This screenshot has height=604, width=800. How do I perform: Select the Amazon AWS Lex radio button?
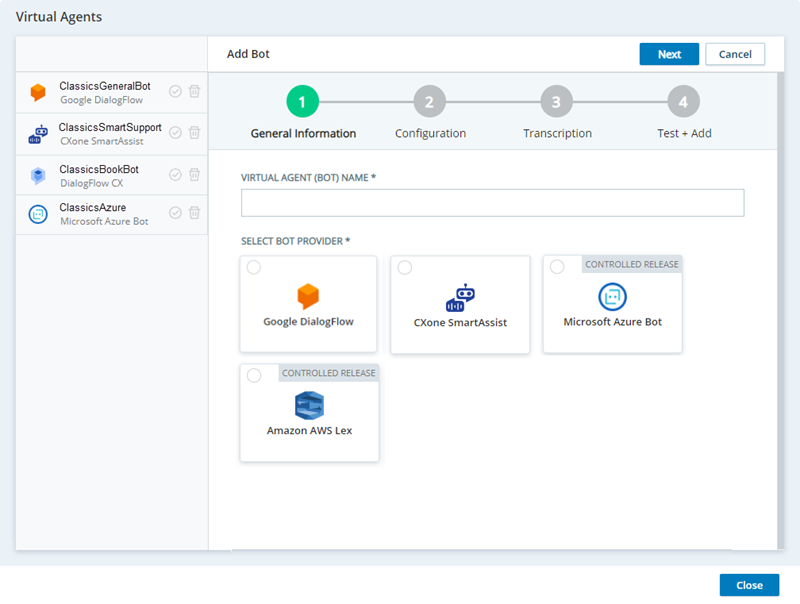[x=254, y=375]
